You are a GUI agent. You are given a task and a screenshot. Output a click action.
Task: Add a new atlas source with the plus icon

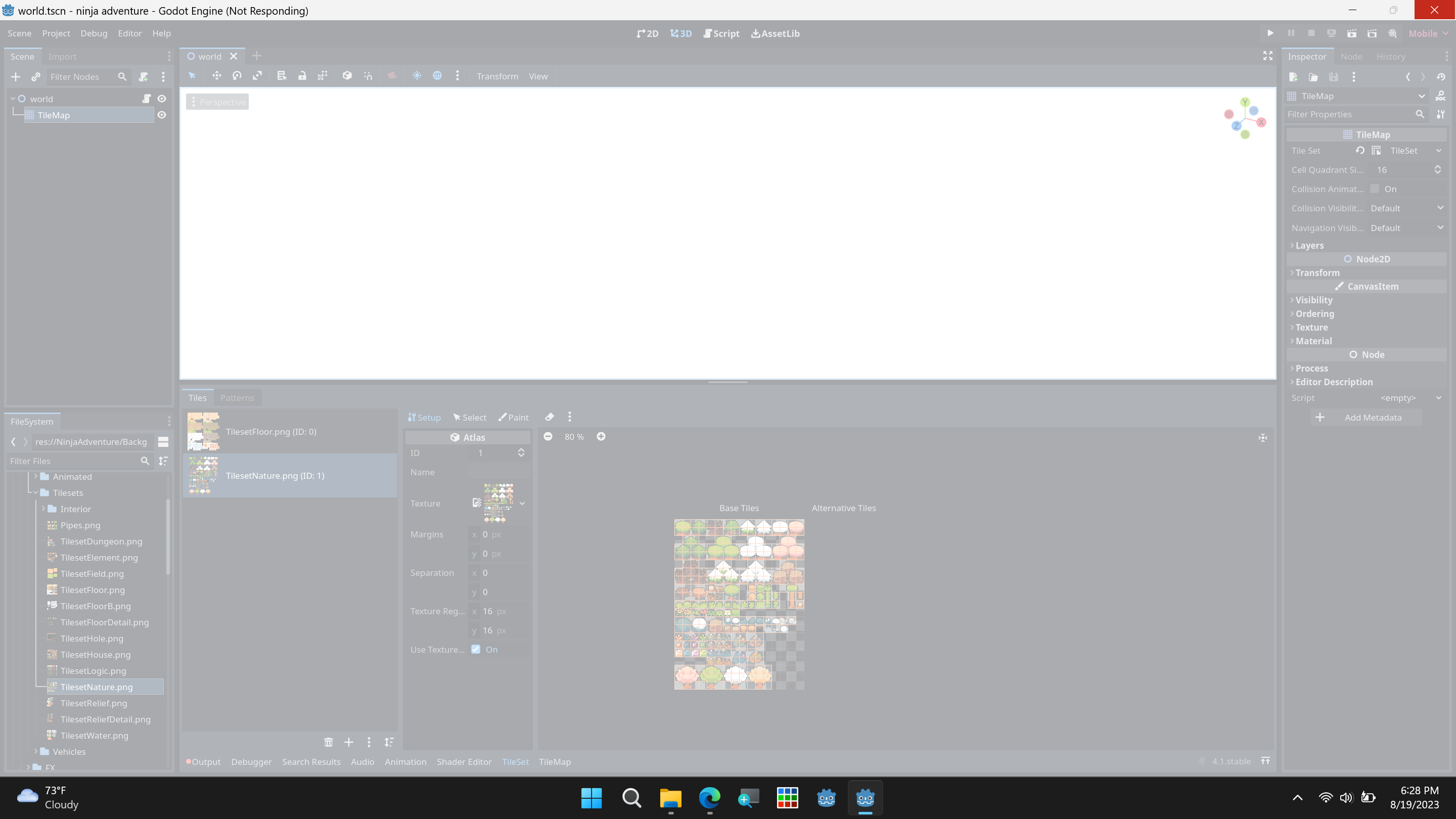348,742
